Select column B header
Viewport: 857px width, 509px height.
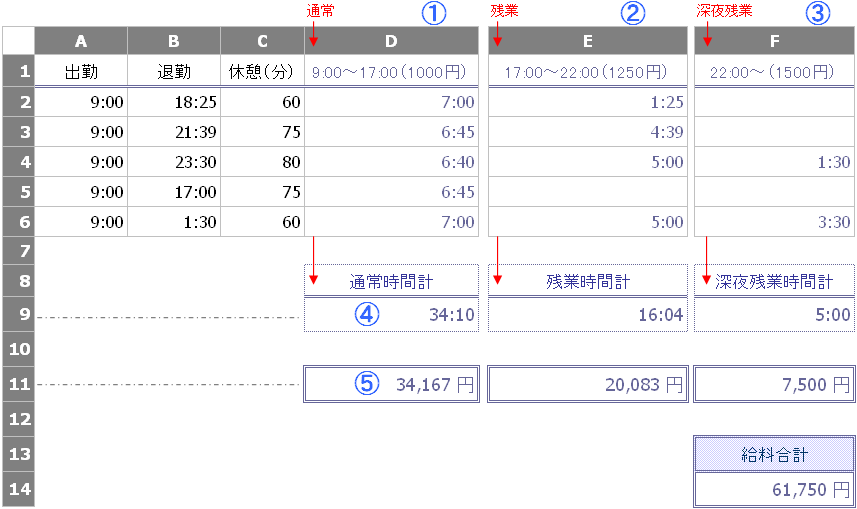click(x=174, y=41)
